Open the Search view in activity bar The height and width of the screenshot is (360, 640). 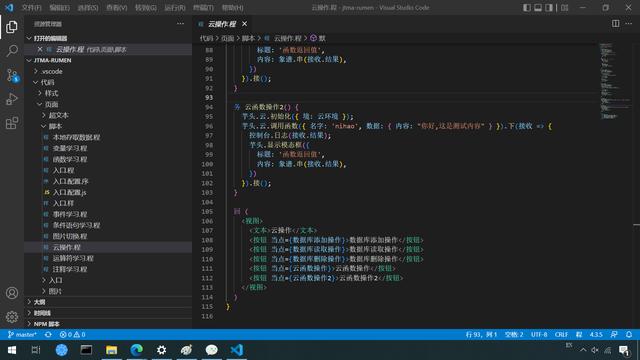12,51
